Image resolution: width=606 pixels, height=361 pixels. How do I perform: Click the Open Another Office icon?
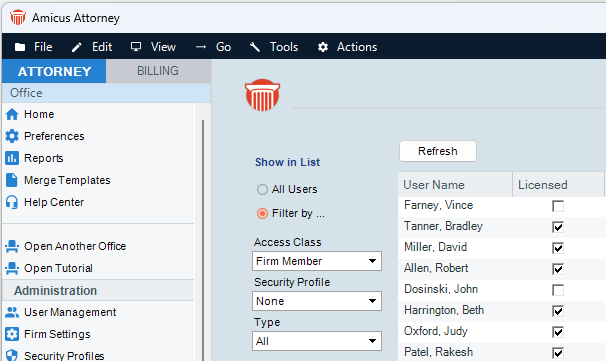[12, 246]
